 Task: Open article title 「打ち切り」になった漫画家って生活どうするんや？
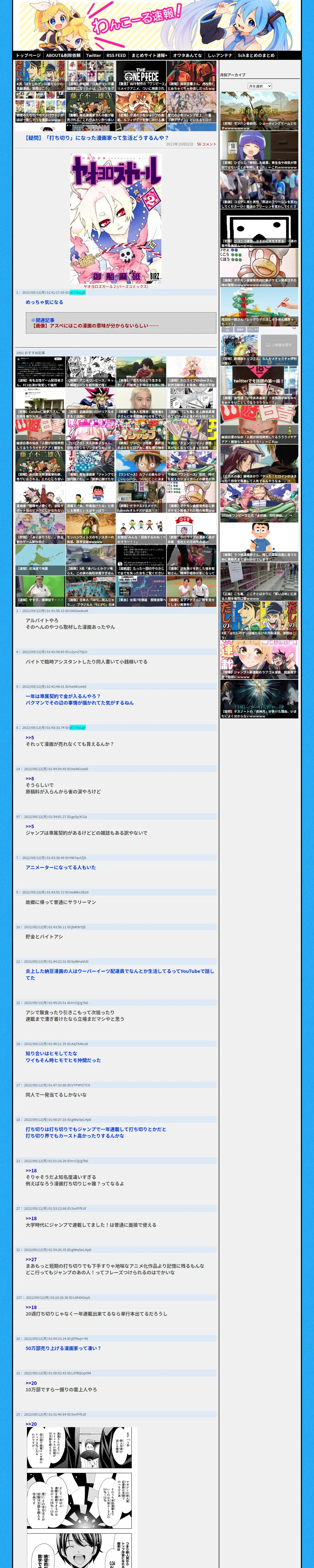pos(97,137)
